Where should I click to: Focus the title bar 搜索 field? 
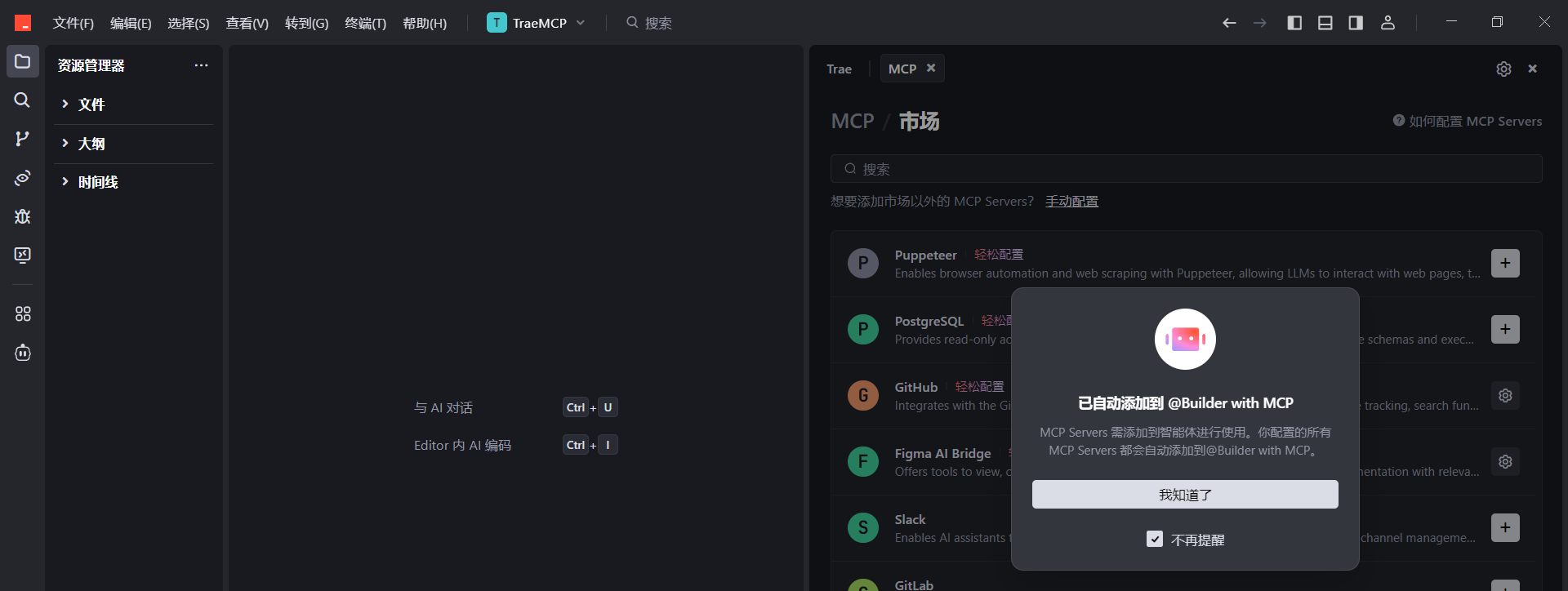[x=649, y=23]
